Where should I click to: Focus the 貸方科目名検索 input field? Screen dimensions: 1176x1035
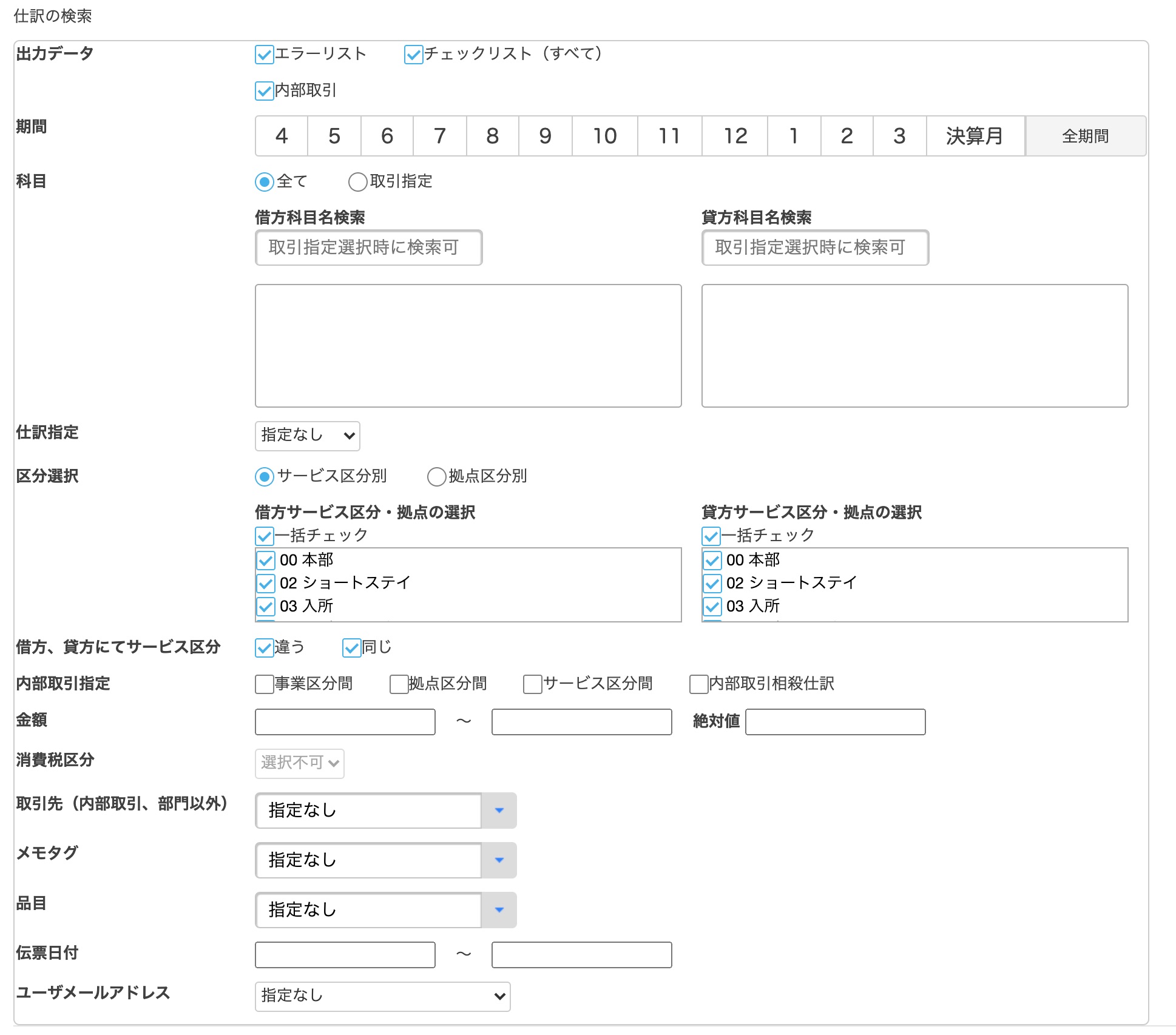click(x=816, y=248)
